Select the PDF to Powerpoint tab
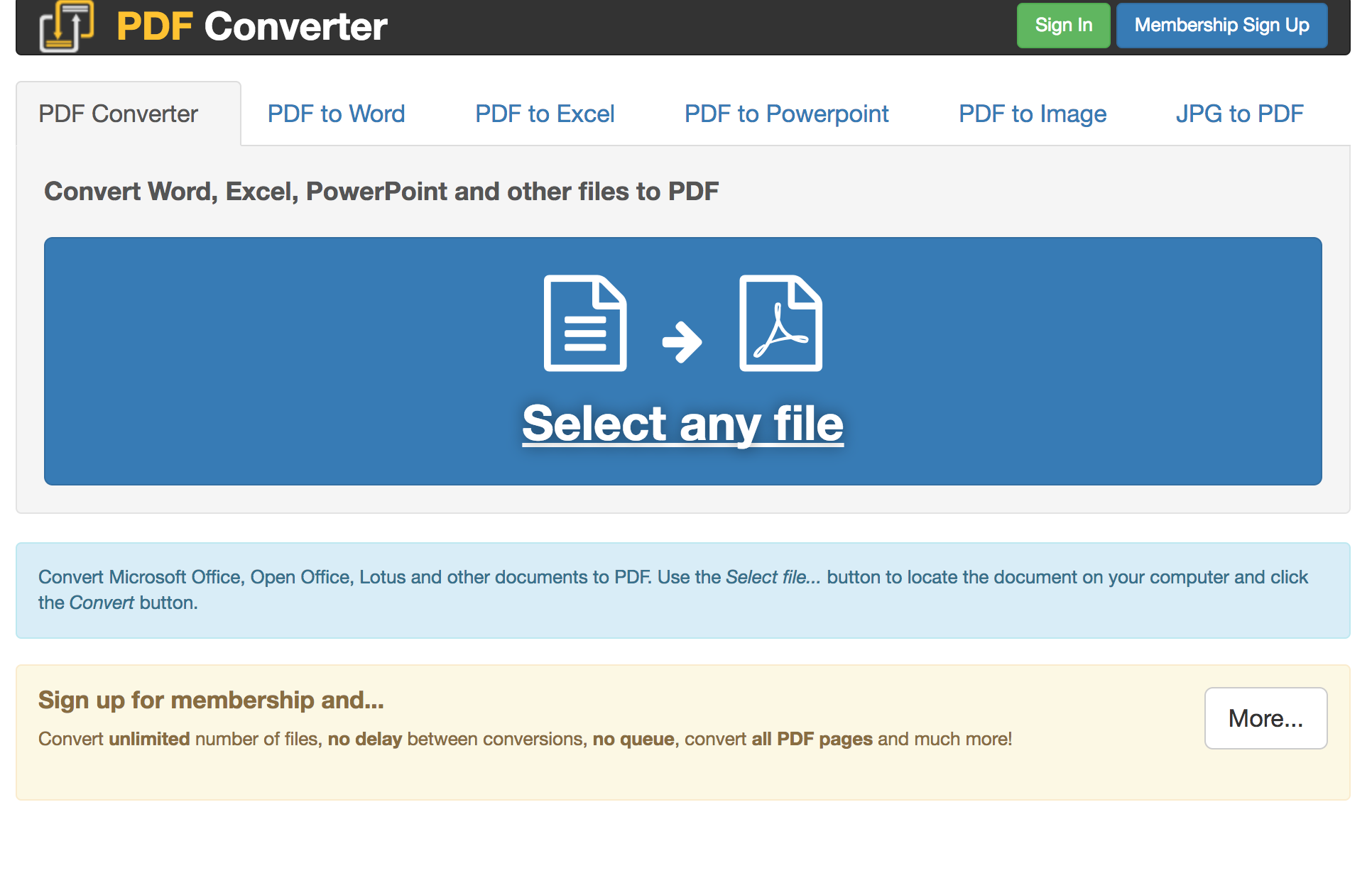Image resolution: width=1372 pixels, height=873 pixels. point(786,113)
